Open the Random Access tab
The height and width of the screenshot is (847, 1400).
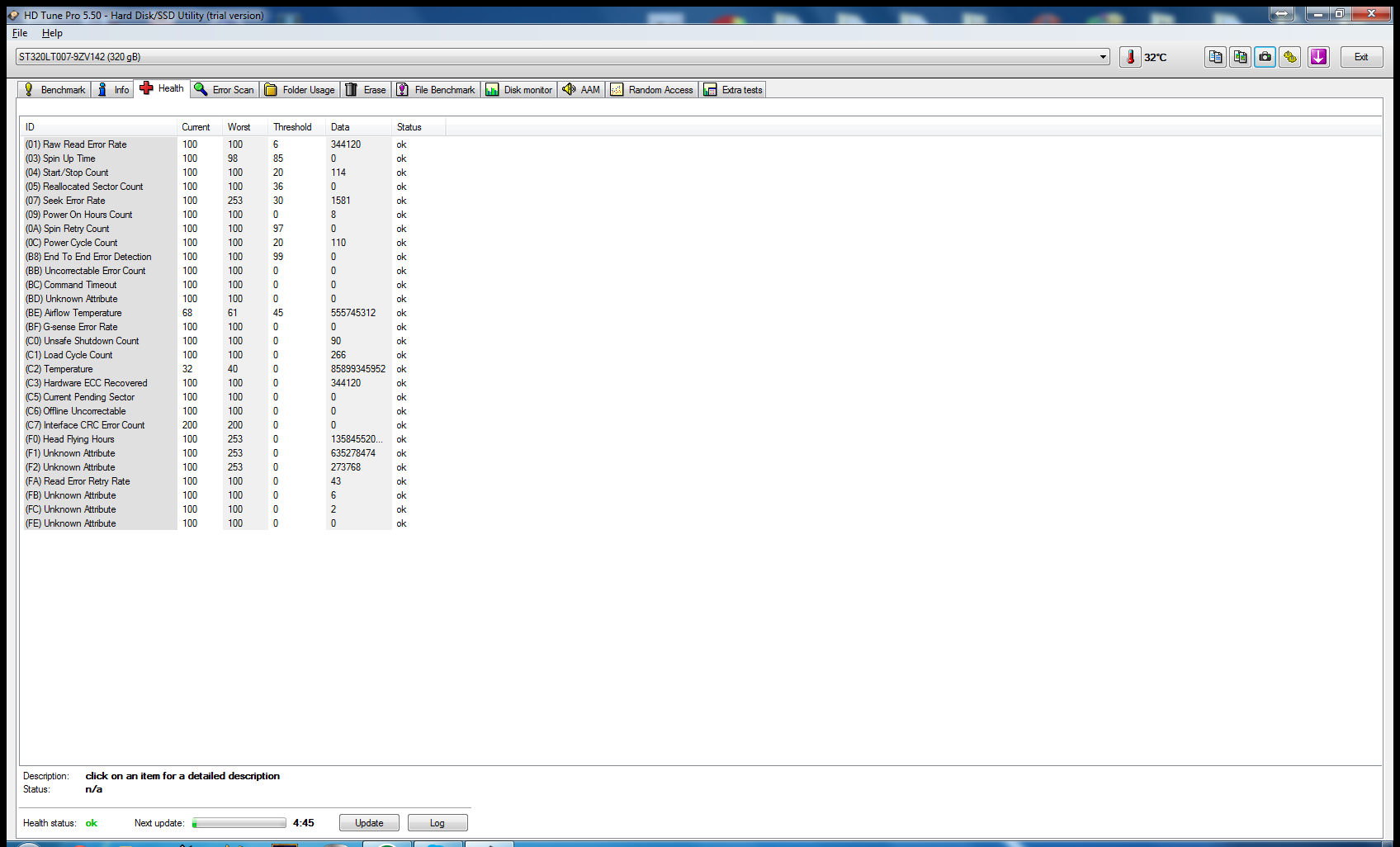click(652, 90)
